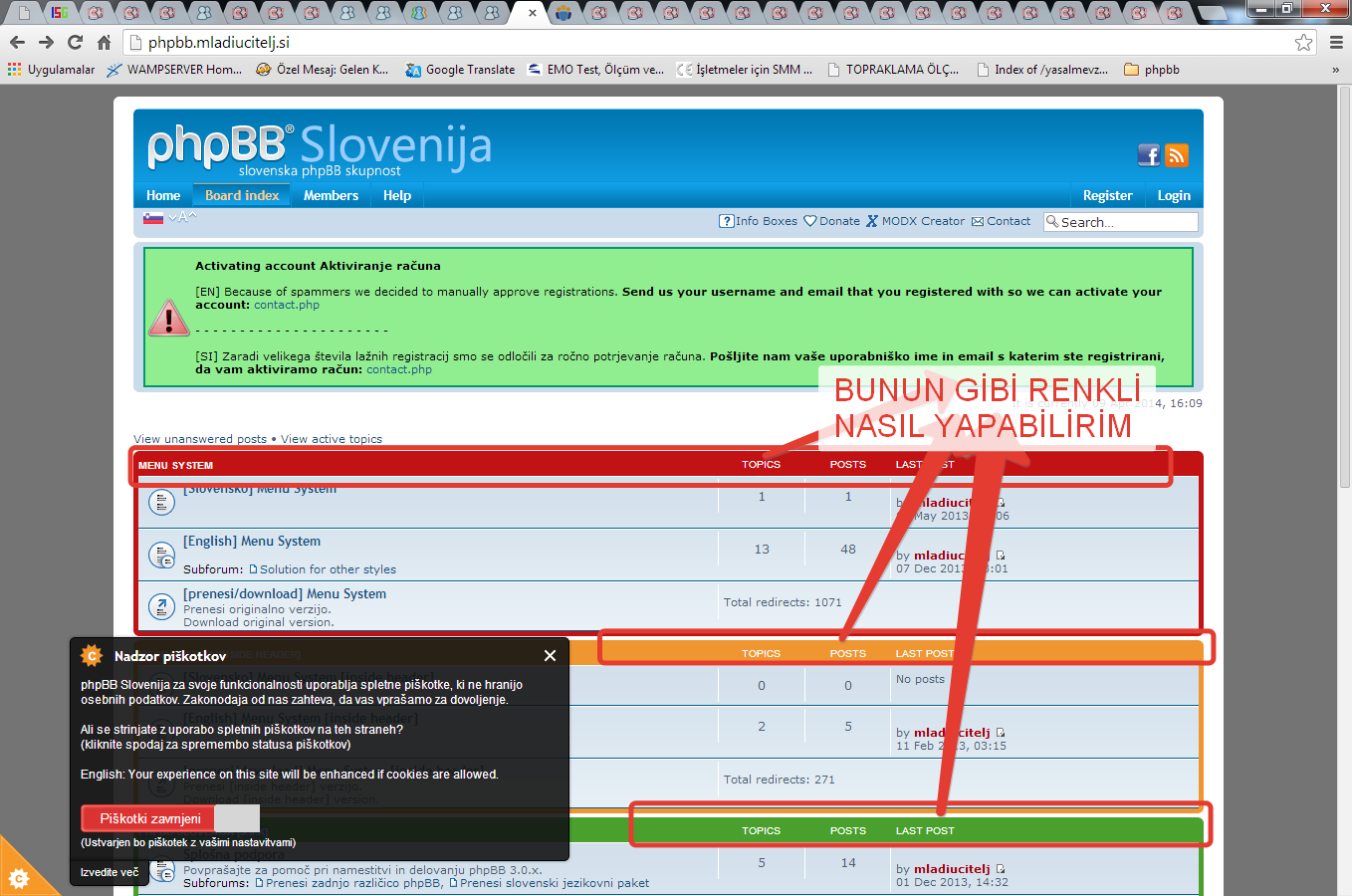Image resolution: width=1352 pixels, height=896 pixels.
Task: Click the Slovenian flag language icon
Action: [153, 217]
